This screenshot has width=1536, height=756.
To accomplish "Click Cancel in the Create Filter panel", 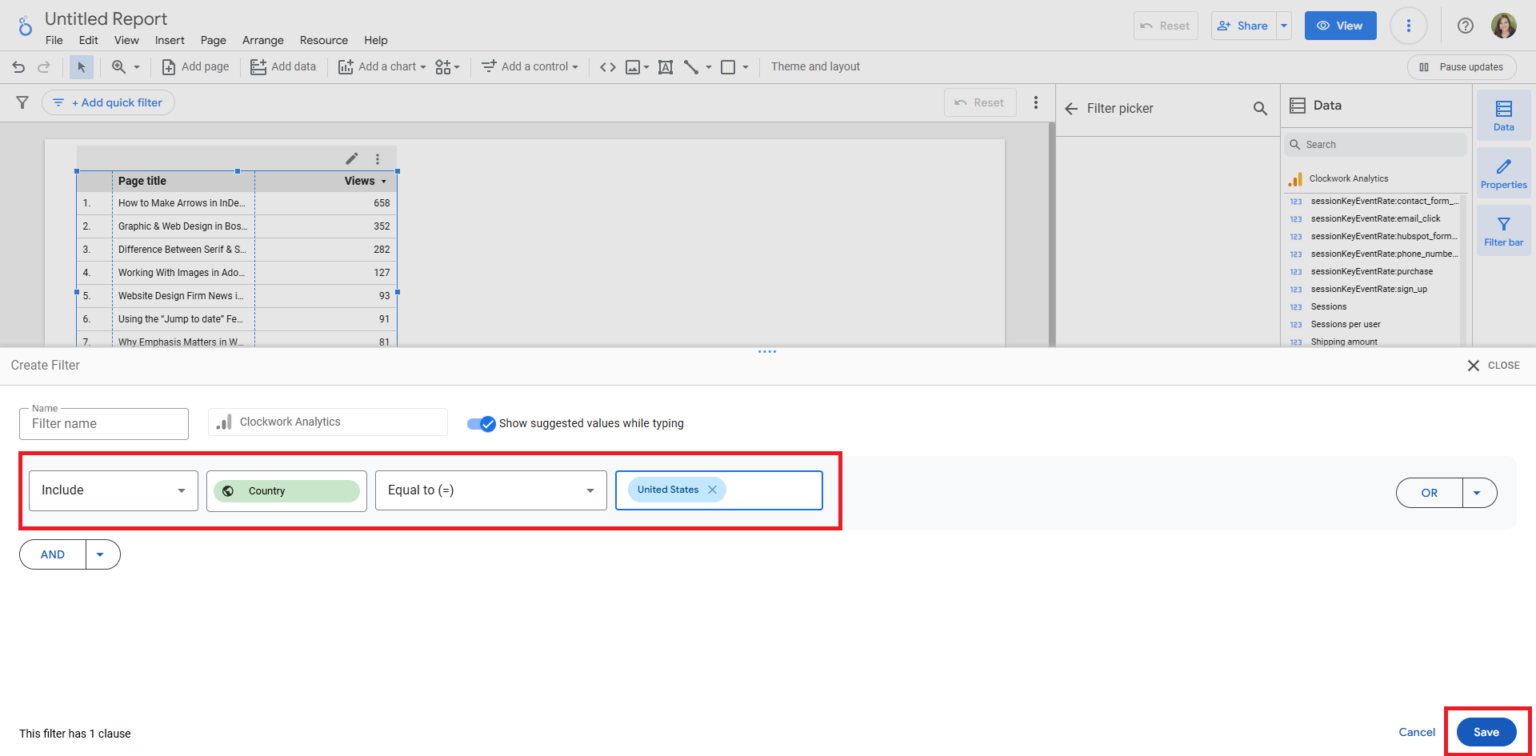I will (x=1416, y=732).
